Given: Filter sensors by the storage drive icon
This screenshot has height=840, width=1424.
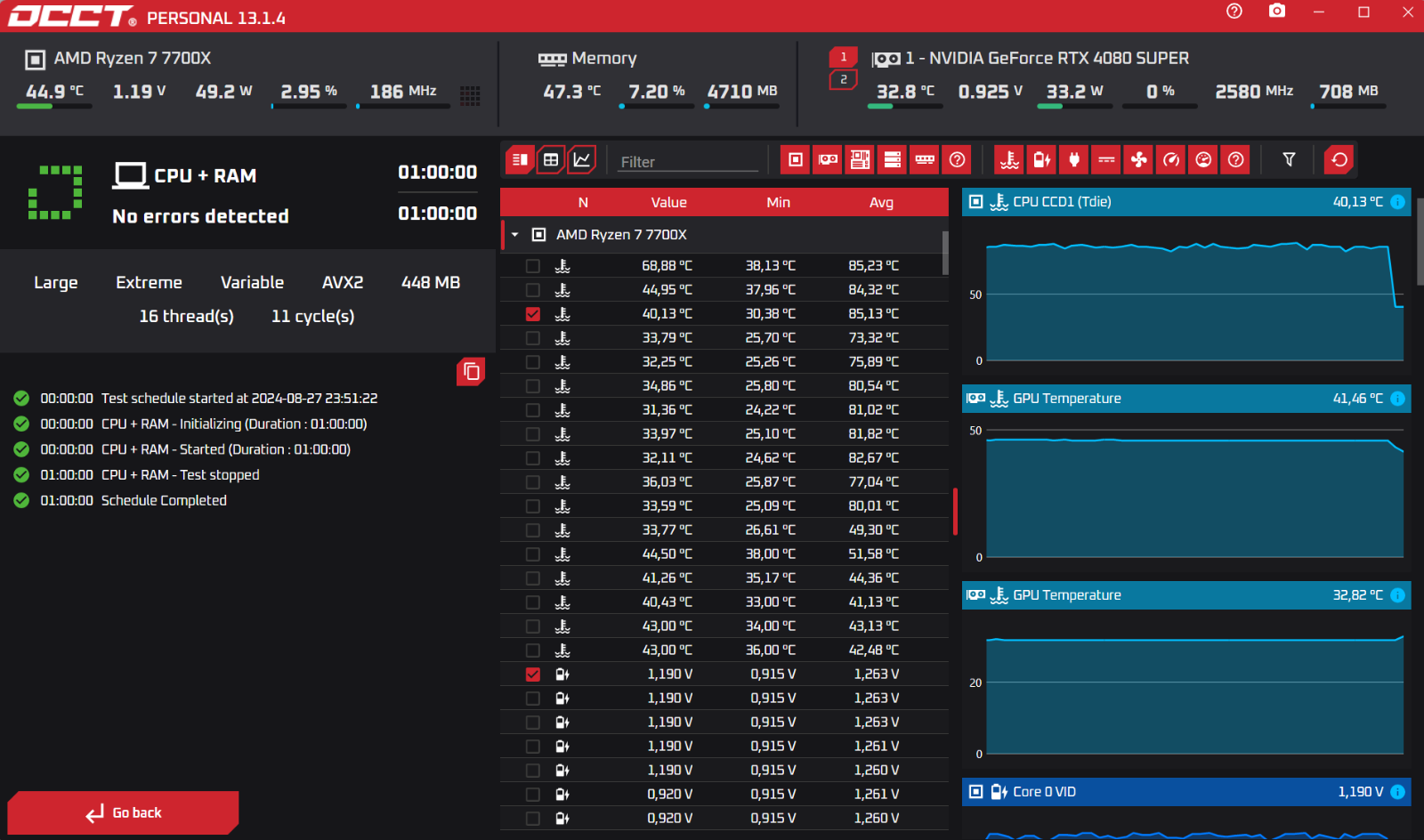Looking at the screenshot, I should click(x=893, y=159).
